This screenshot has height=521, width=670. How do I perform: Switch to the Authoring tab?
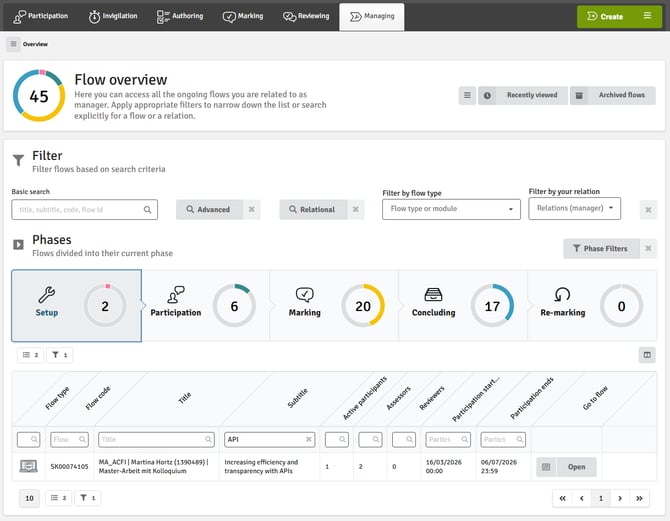tap(180, 16)
